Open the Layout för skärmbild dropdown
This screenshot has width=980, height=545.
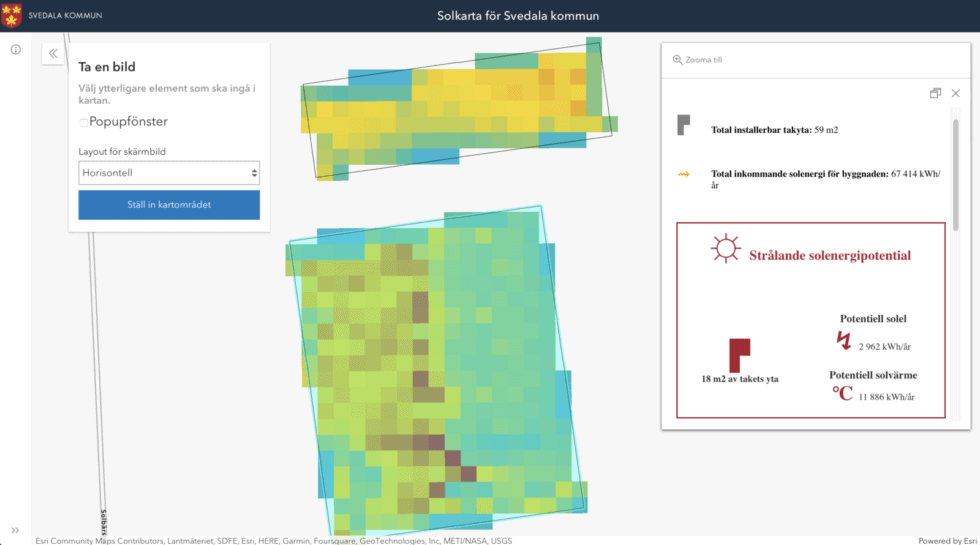[x=169, y=173]
